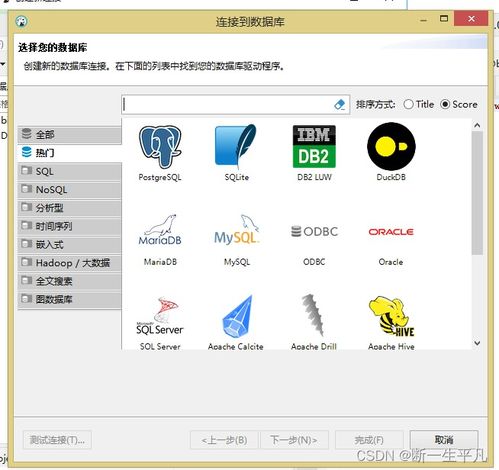The height and width of the screenshot is (470, 499).
Task: Click the <上一步(B) button
Action: (224, 440)
